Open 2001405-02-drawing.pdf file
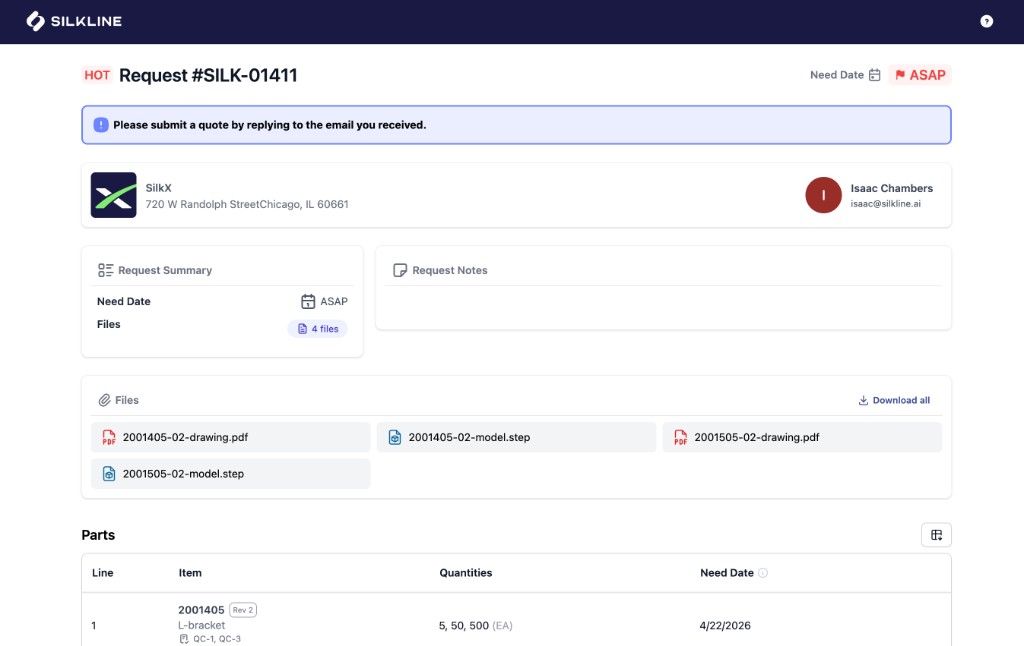 [x=231, y=437]
